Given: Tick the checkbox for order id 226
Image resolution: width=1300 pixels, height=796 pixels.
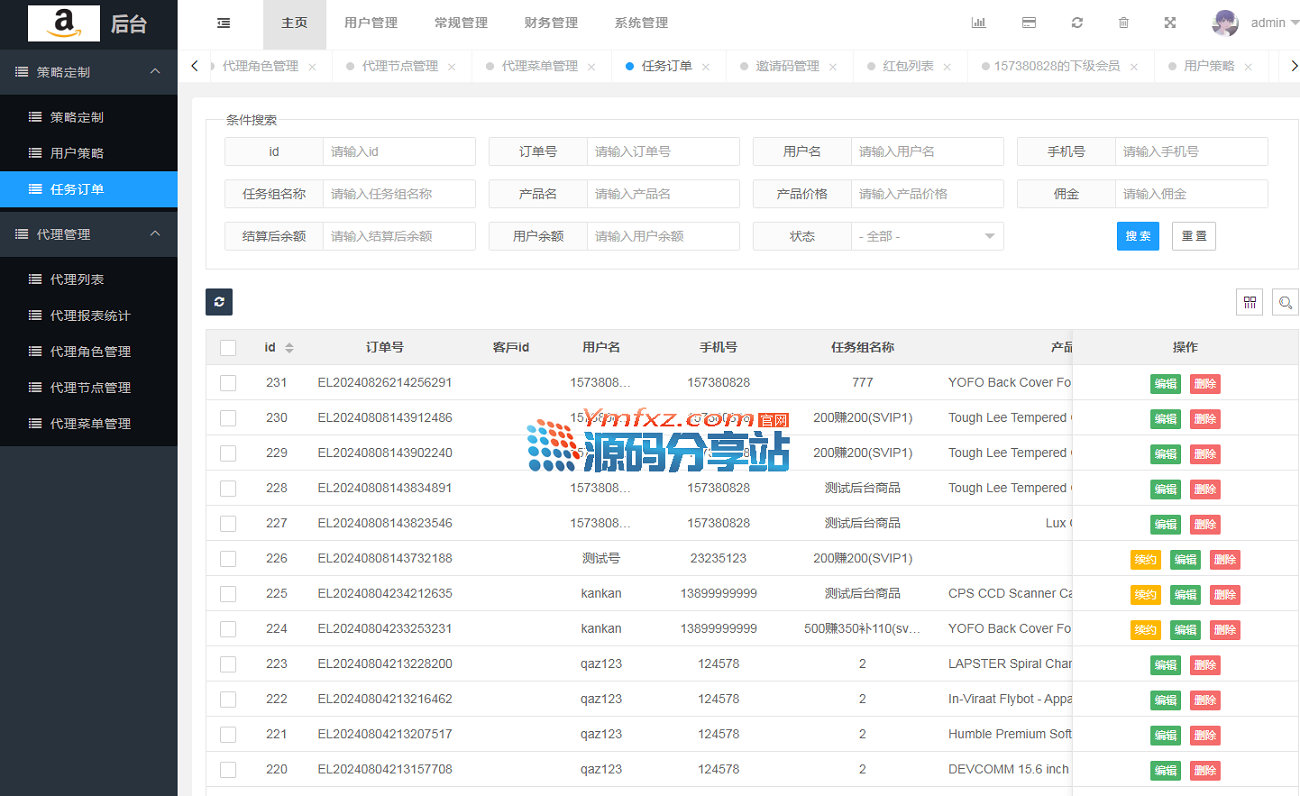Looking at the screenshot, I should tap(228, 559).
